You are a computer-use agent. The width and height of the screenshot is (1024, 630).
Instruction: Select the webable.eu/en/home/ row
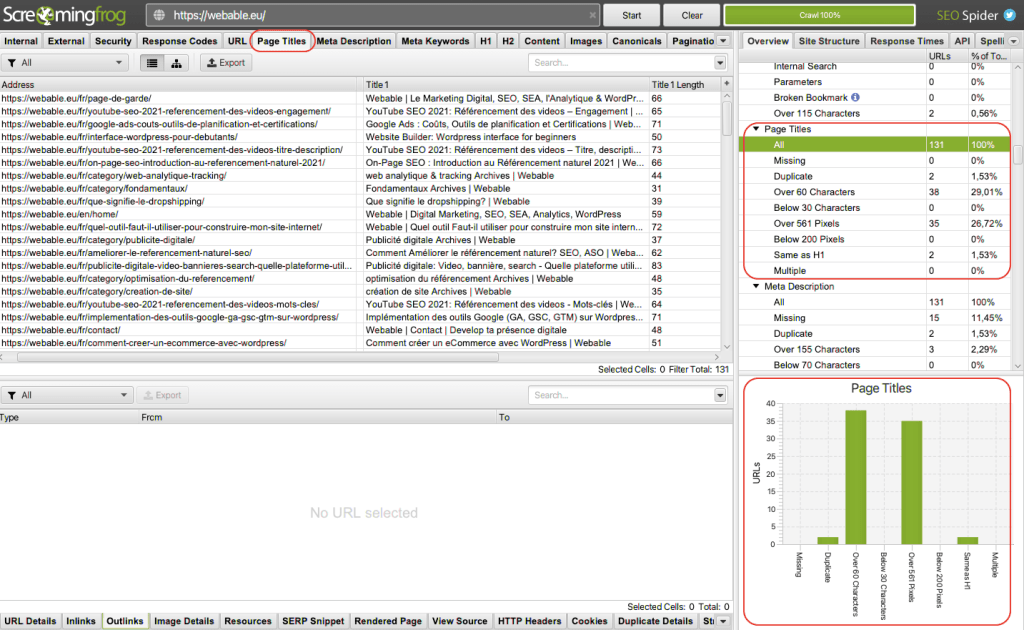pos(360,214)
